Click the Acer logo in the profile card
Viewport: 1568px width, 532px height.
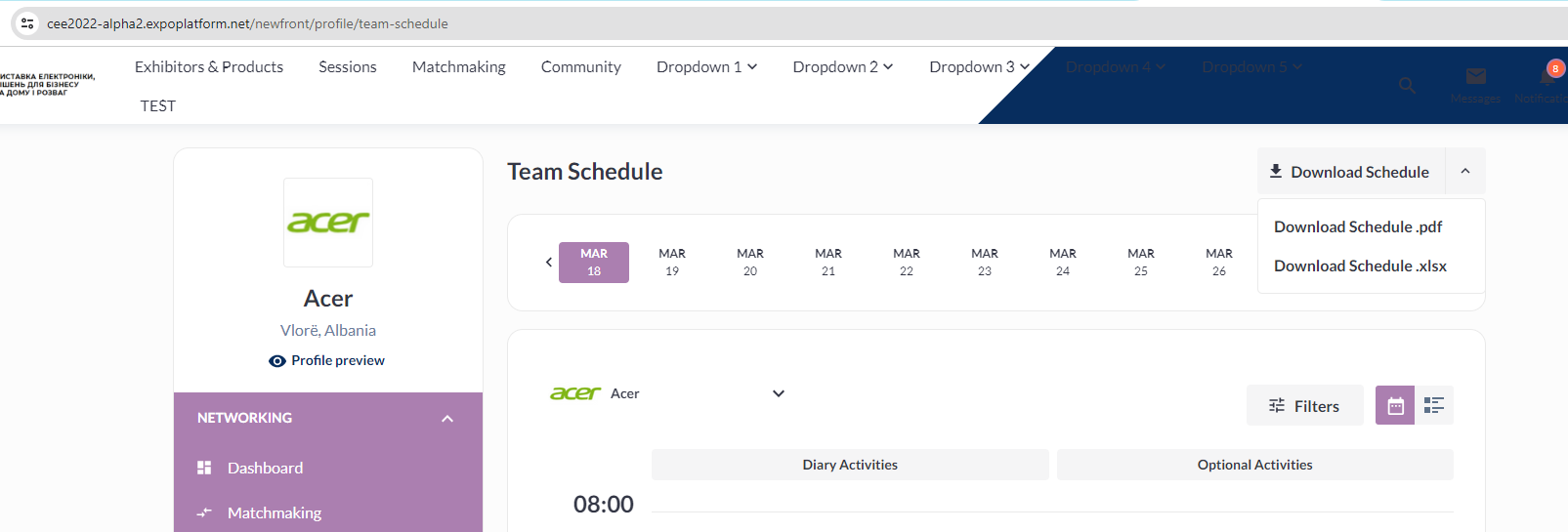coord(328,223)
